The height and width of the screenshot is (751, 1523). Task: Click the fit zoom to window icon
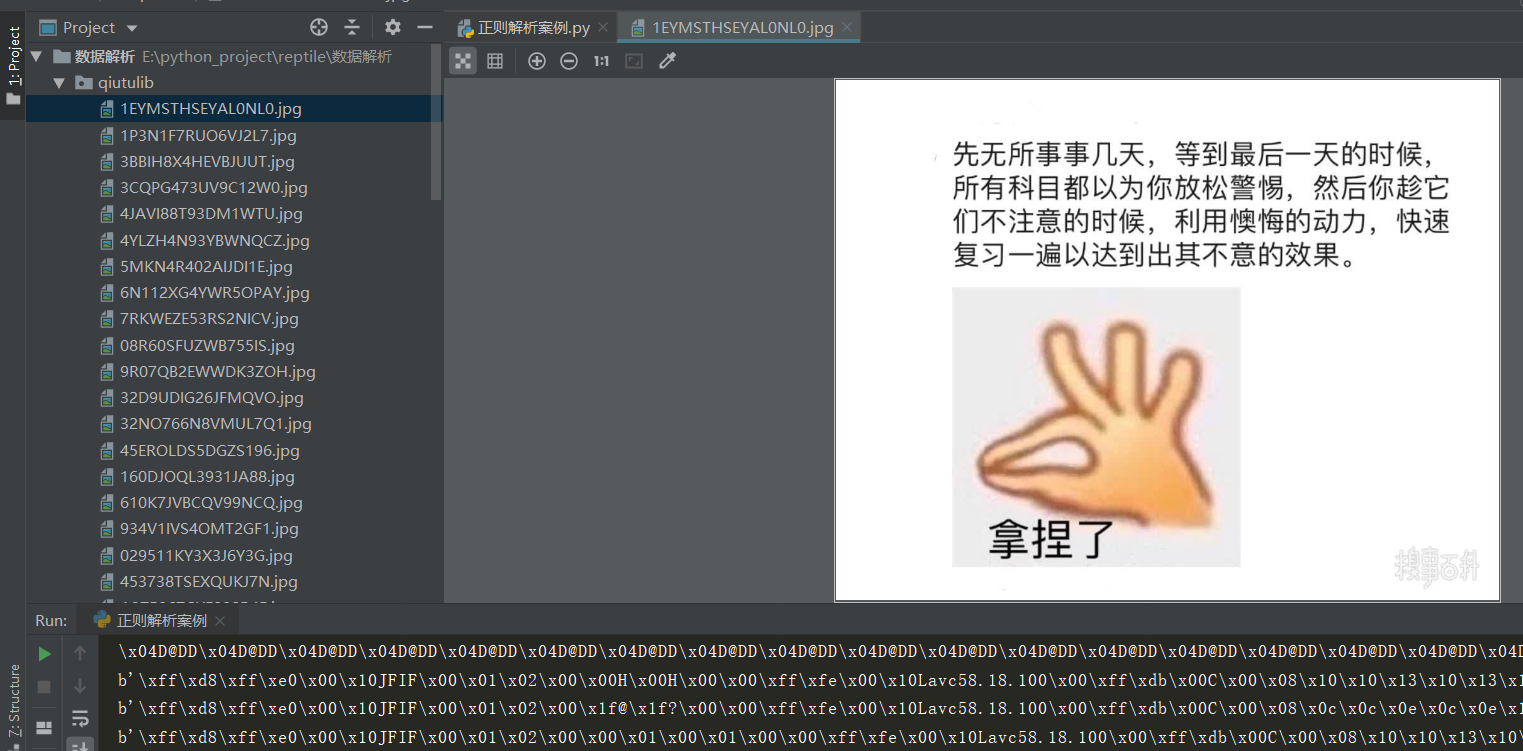pos(634,61)
